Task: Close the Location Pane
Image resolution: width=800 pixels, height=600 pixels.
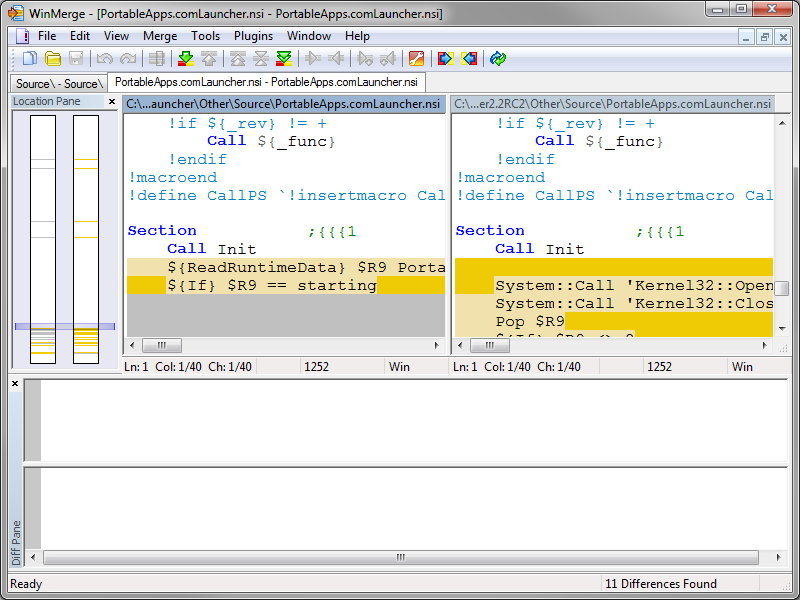Action: pos(112,102)
